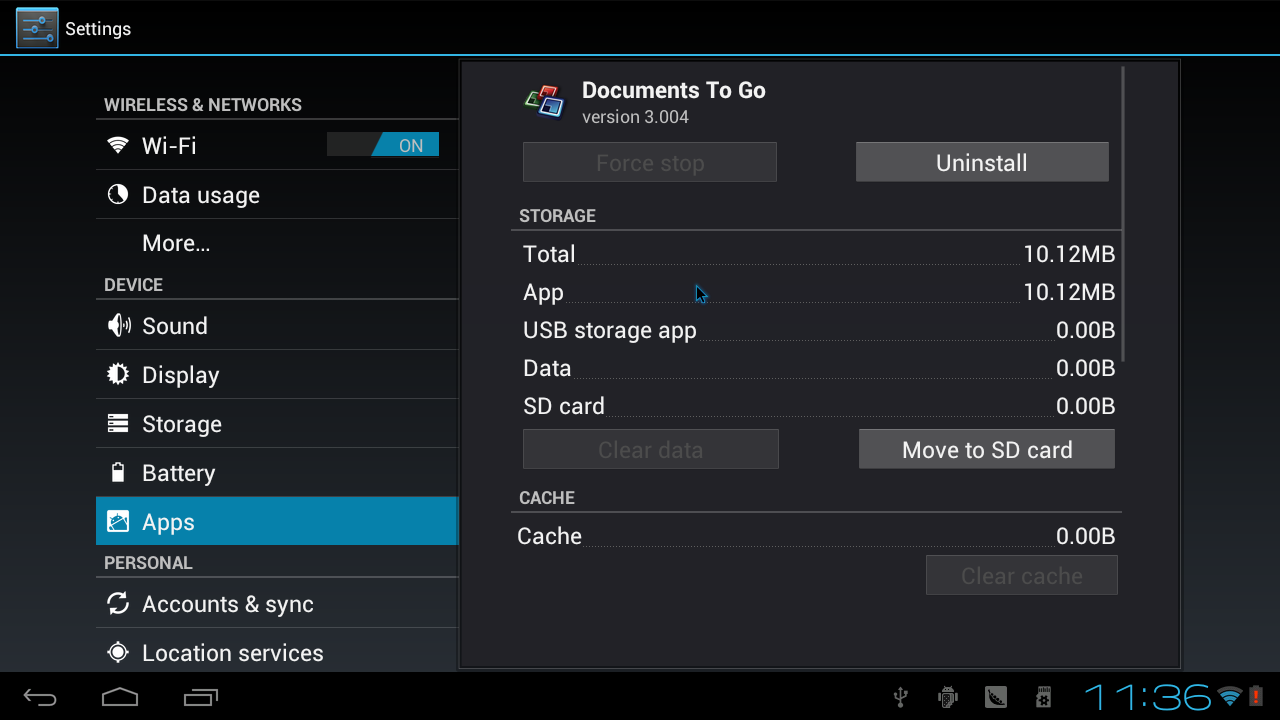This screenshot has height=720, width=1280.
Task: Click the Display brightness icon
Action: [x=118, y=374]
